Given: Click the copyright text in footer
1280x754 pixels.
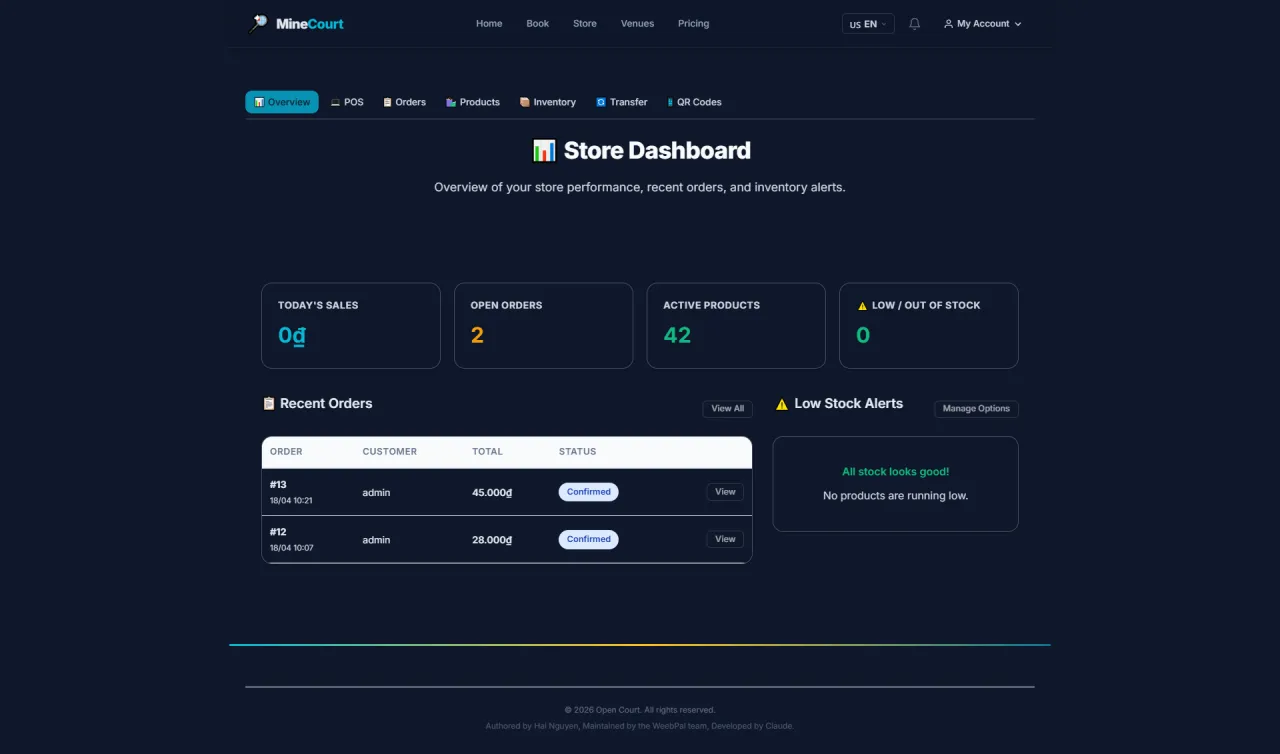Looking at the screenshot, I should 640,710.
